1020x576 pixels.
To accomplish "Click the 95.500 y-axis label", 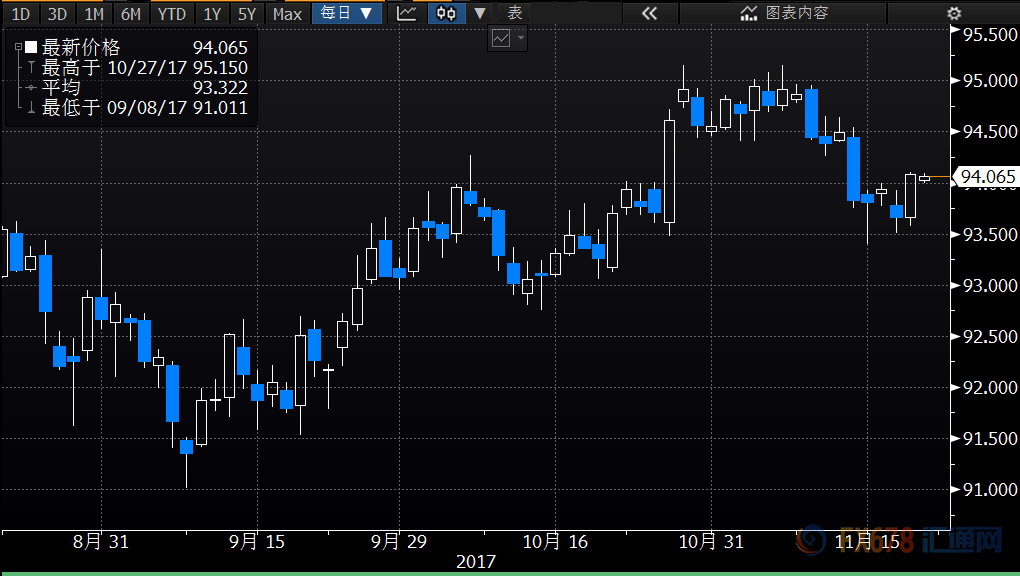I will tap(989, 35).
